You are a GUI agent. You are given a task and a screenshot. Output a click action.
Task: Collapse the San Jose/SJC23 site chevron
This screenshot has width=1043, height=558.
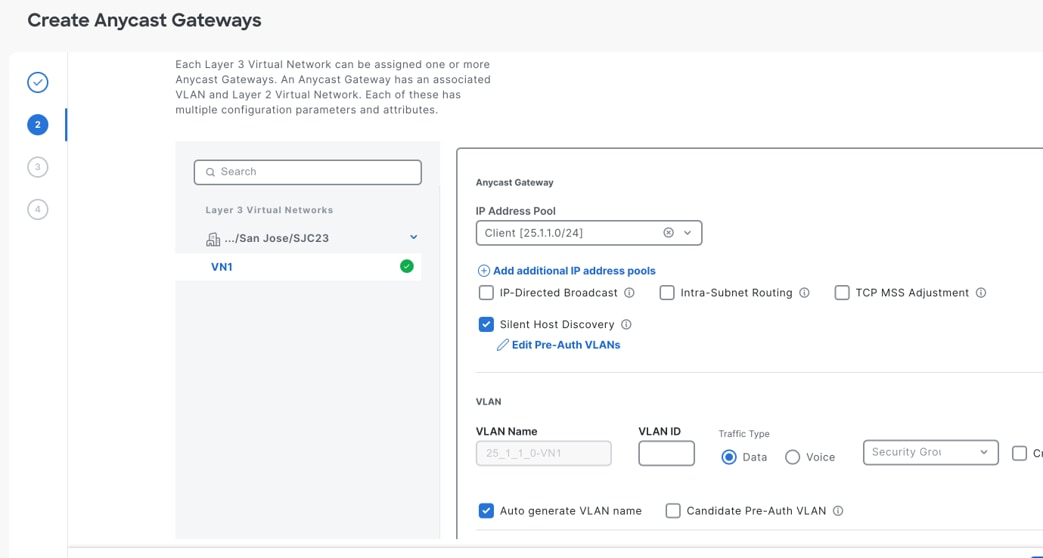pos(414,237)
